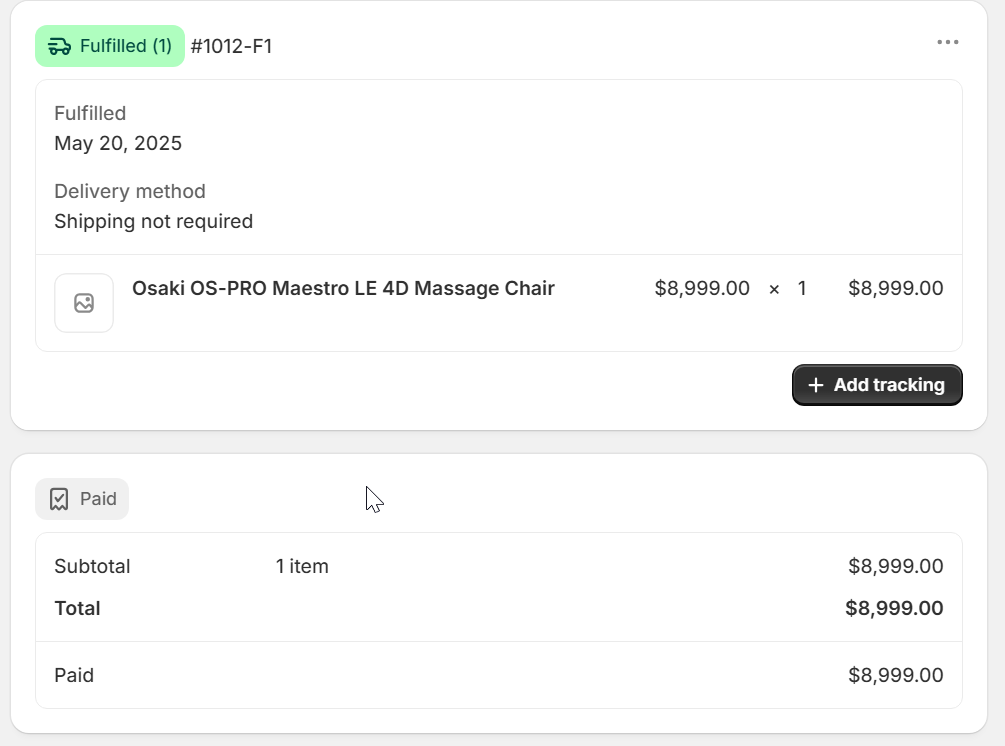
Task: Click the fulfillment number #1012-F1
Action: tap(231, 46)
